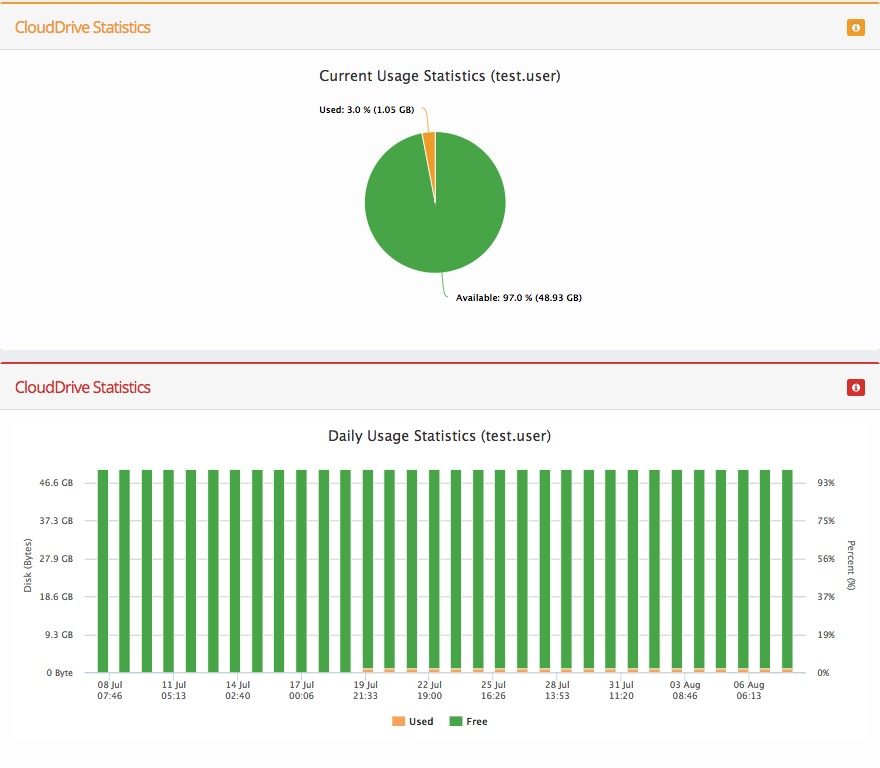The width and height of the screenshot is (880, 768).
Task: Click the bar above 25 Jul 16:26
Action: click(500, 570)
